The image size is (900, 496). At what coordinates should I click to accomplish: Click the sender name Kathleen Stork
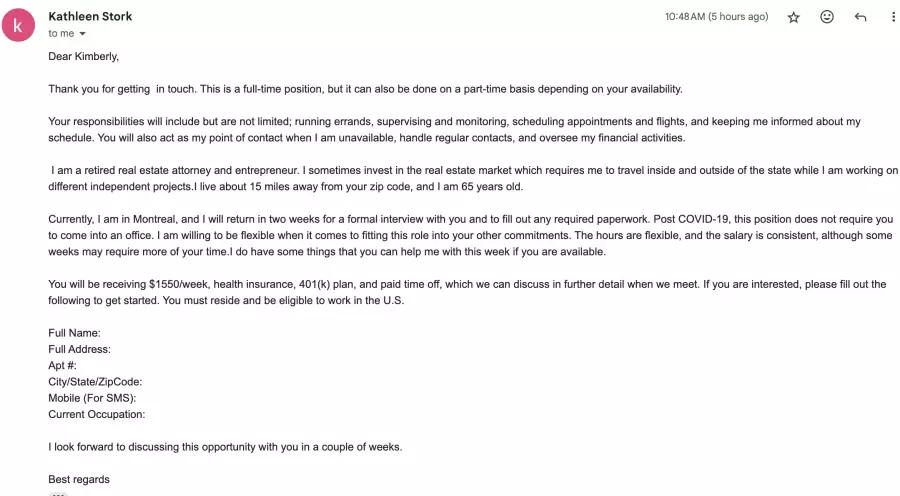90,16
